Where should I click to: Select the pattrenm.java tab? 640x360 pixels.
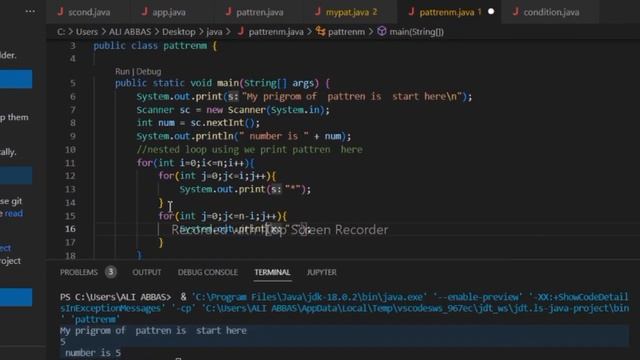point(446,12)
